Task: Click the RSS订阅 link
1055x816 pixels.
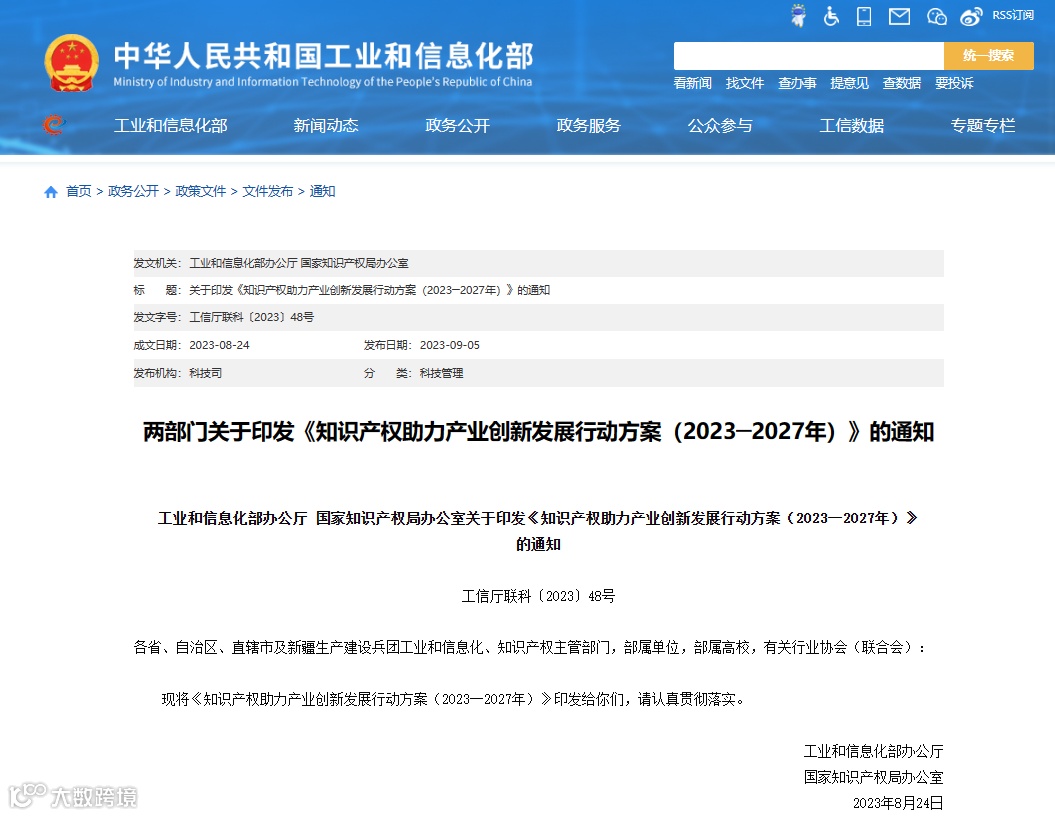Action: click(x=1013, y=15)
